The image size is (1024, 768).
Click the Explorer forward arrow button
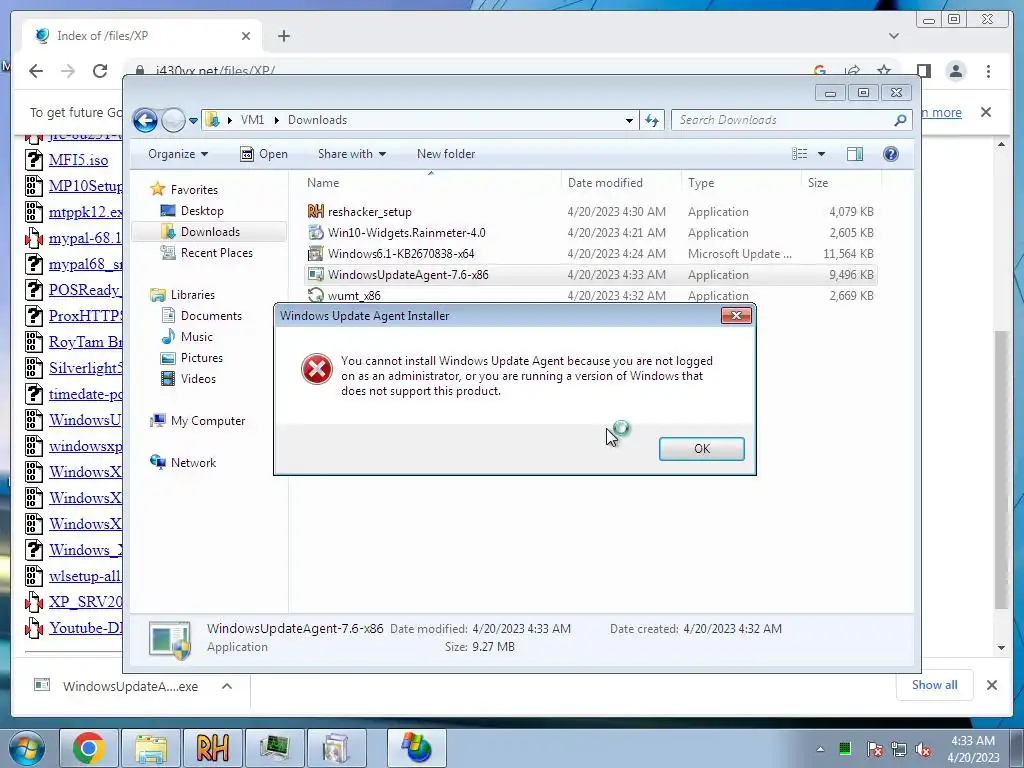coord(173,120)
